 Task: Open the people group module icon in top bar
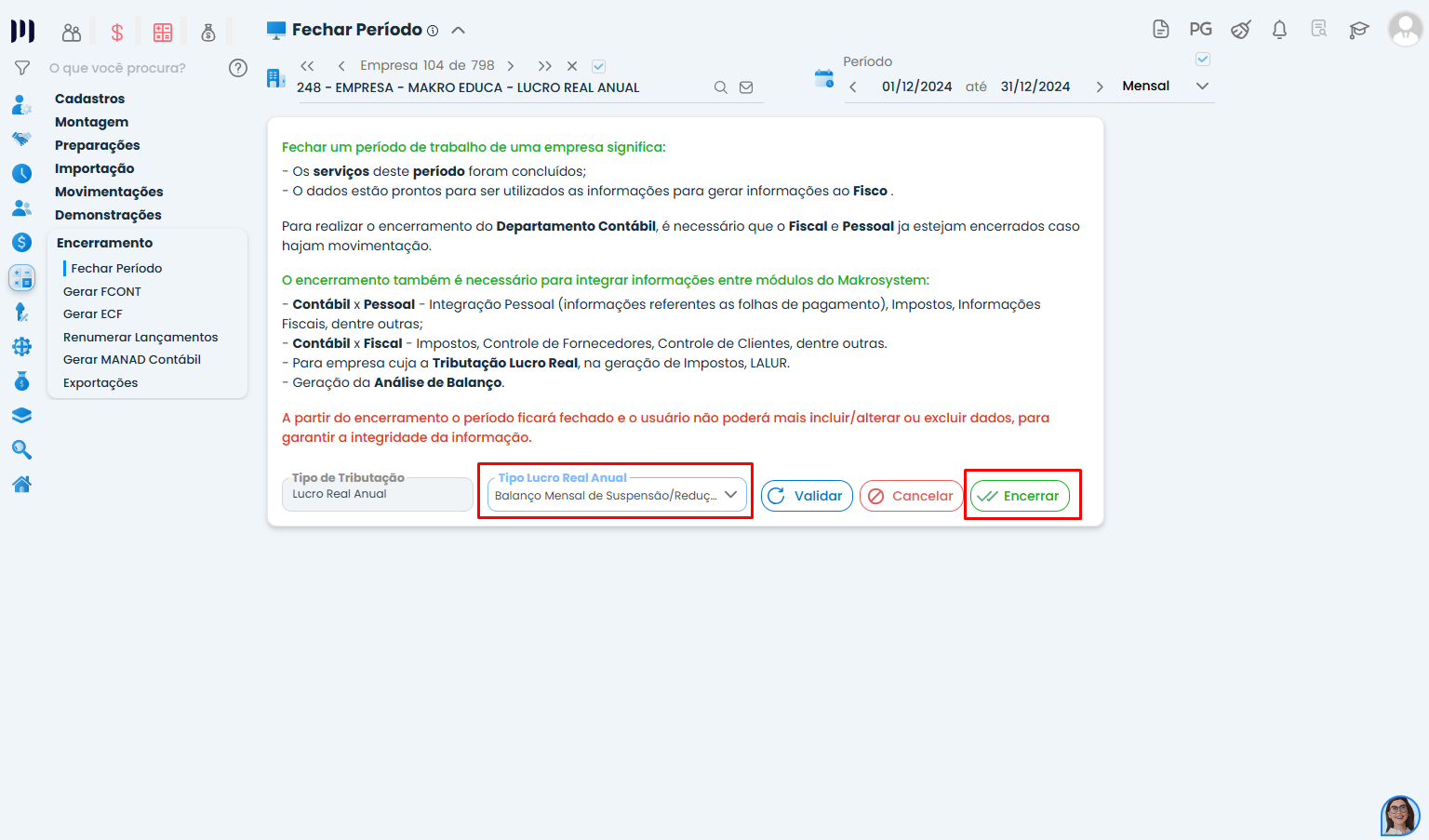[x=72, y=33]
